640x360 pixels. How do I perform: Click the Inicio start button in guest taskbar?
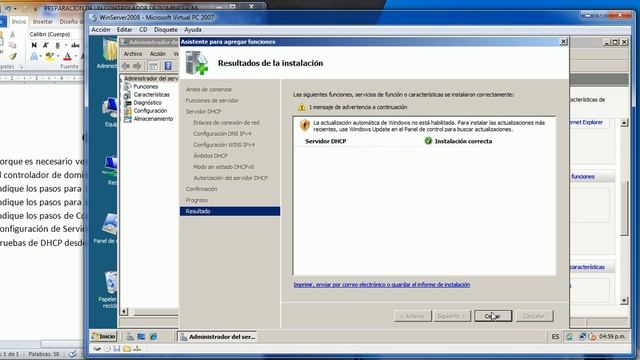click(104, 336)
